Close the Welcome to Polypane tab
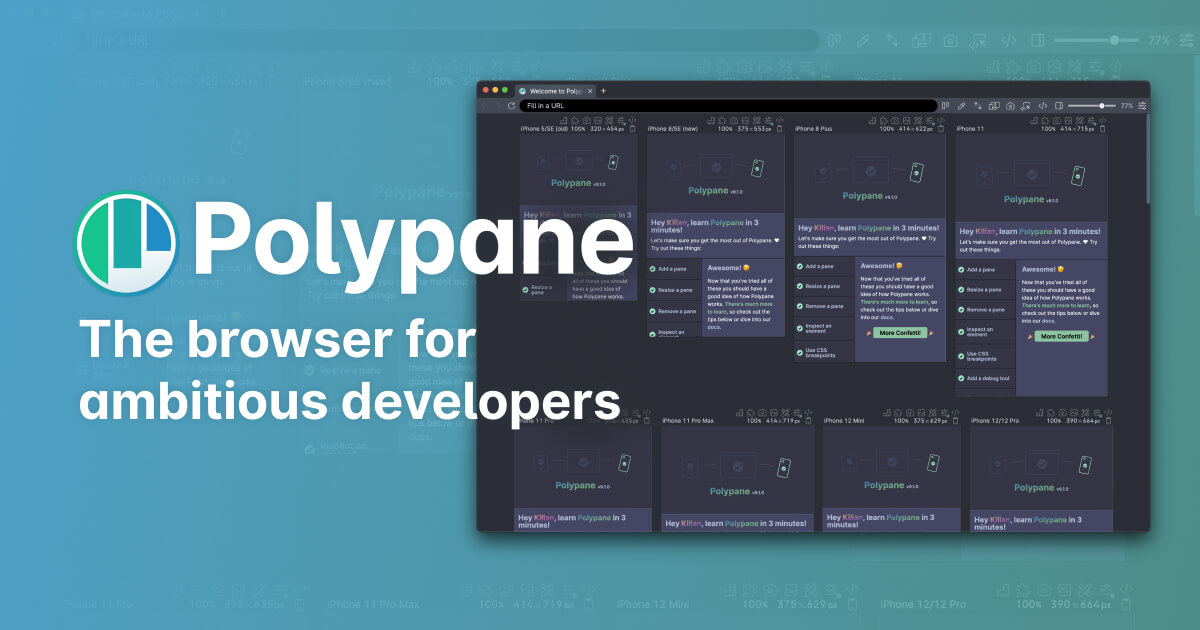The image size is (1200, 630). [x=590, y=91]
